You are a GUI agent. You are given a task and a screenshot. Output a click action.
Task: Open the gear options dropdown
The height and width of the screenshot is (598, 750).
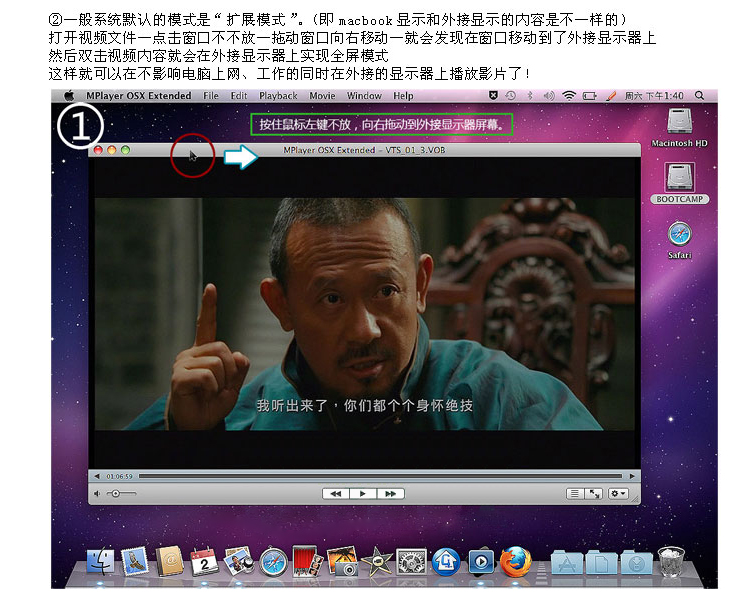[618, 494]
